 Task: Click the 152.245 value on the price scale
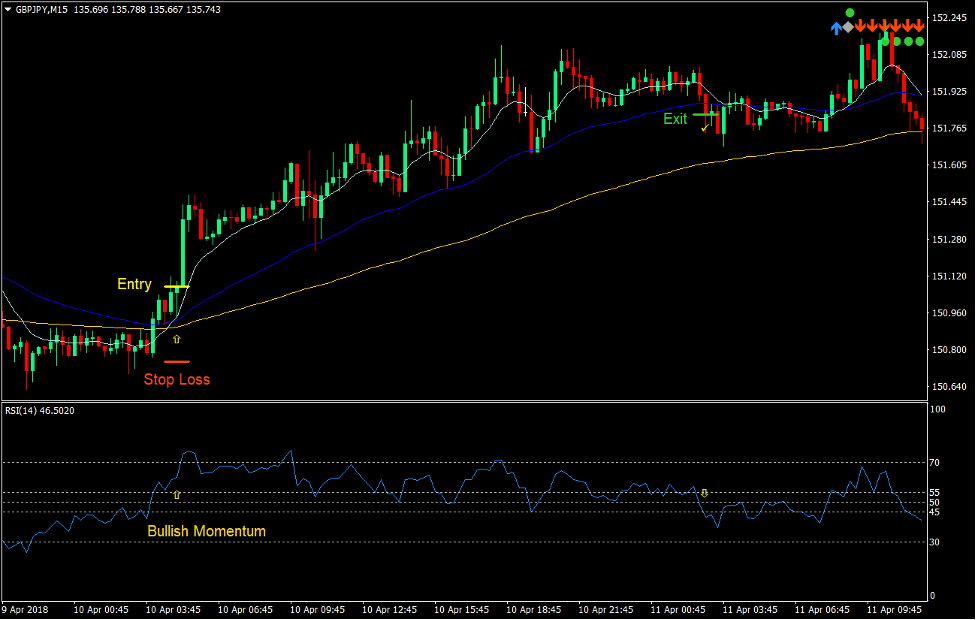click(x=948, y=16)
